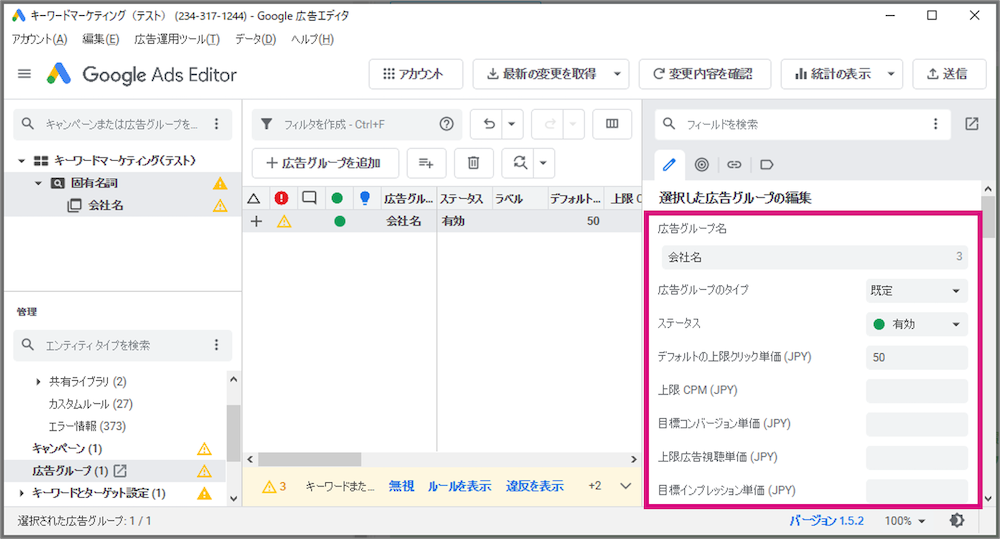
Task: Open filter help question mark icon
Action: click(446, 124)
